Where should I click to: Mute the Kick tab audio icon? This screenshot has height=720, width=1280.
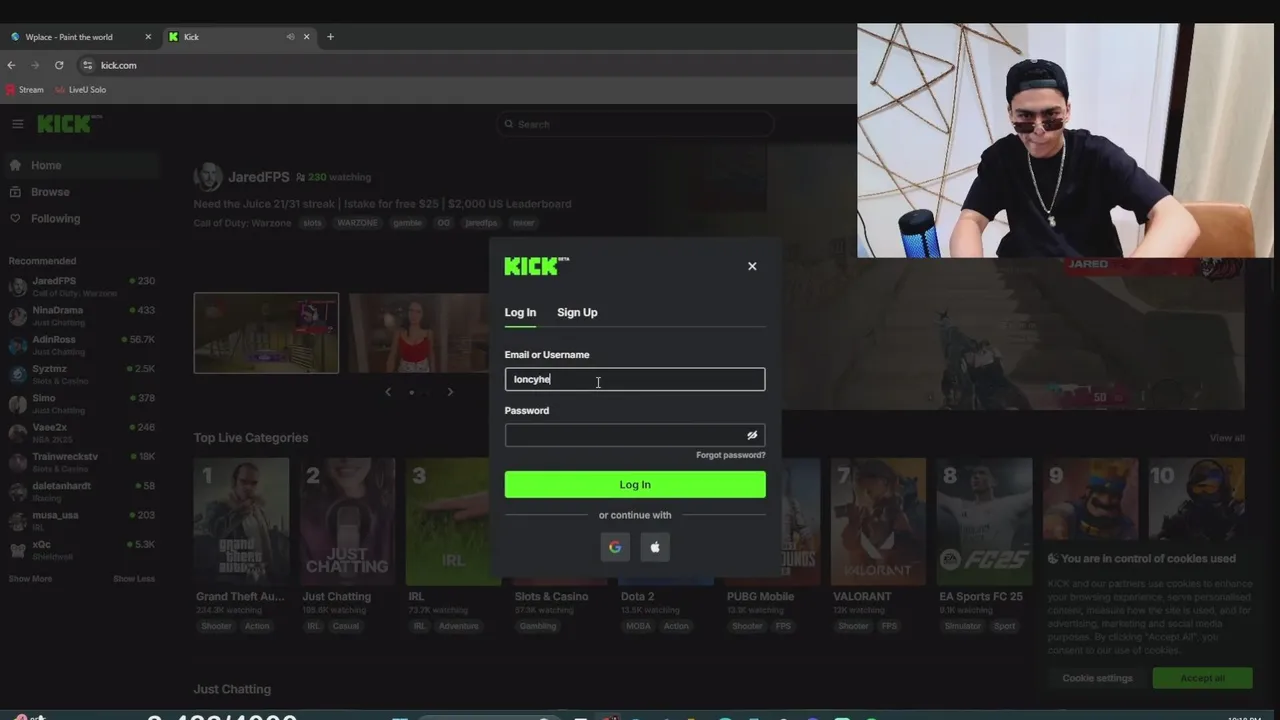pyautogui.click(x=290, y=37)
